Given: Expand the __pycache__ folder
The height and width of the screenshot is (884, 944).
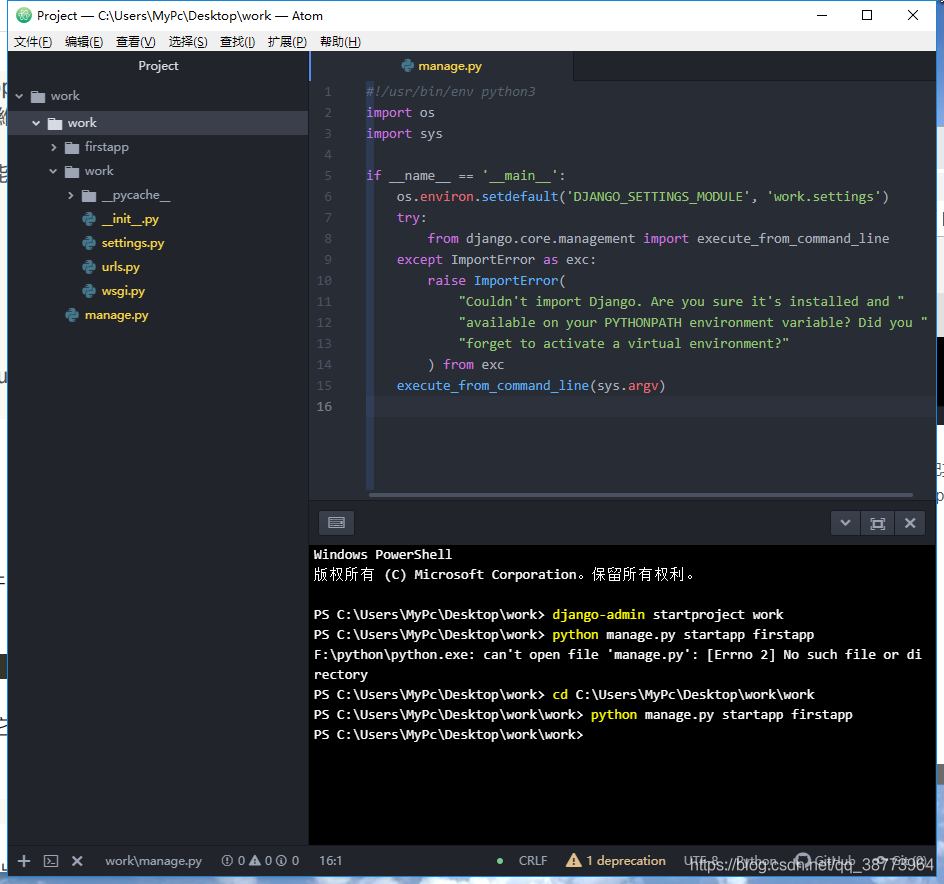Looking at the screenshot, I should pyautogui.click(x=70, y=195).
